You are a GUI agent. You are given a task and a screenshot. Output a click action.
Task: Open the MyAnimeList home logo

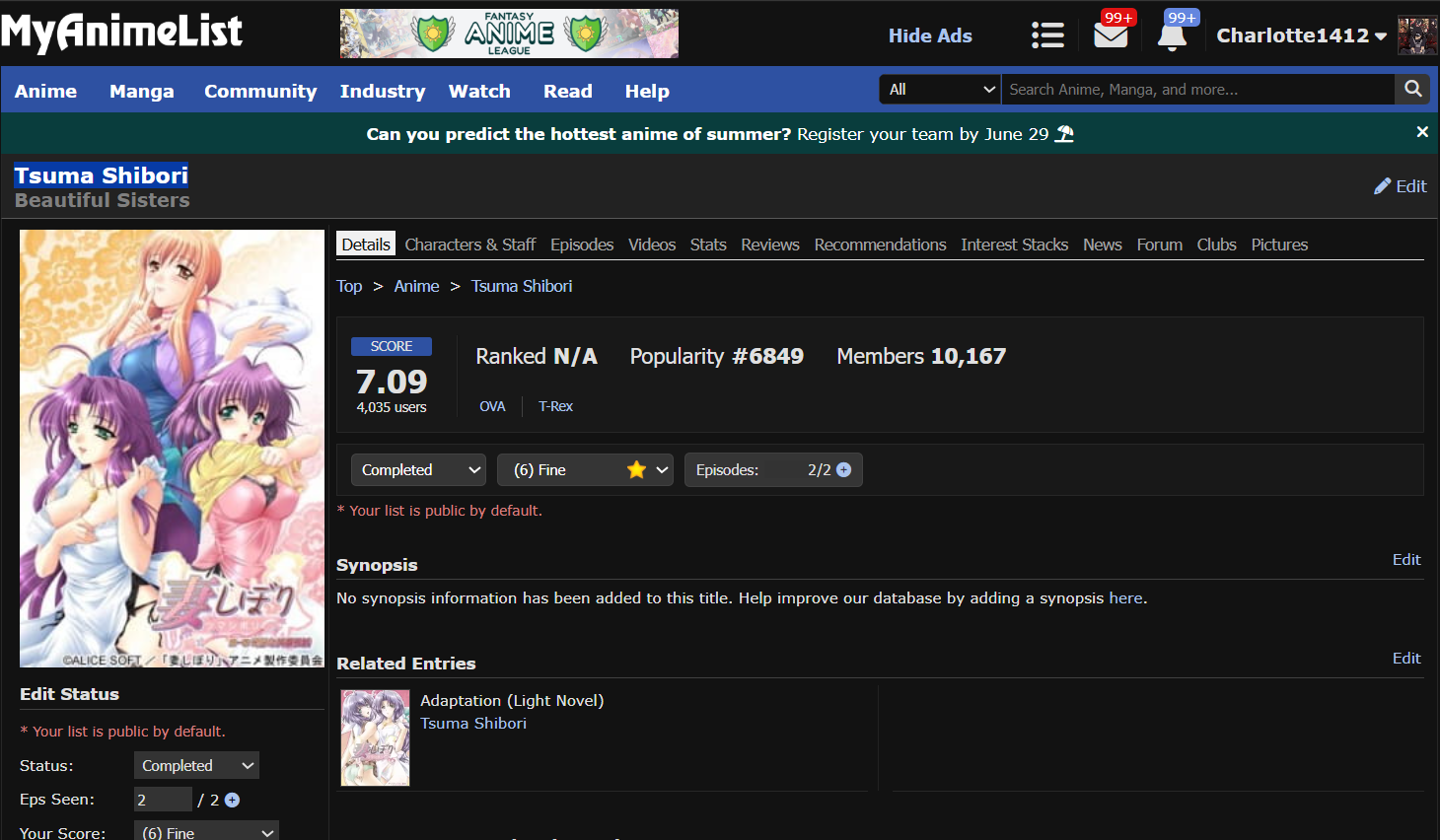[121, 33]
